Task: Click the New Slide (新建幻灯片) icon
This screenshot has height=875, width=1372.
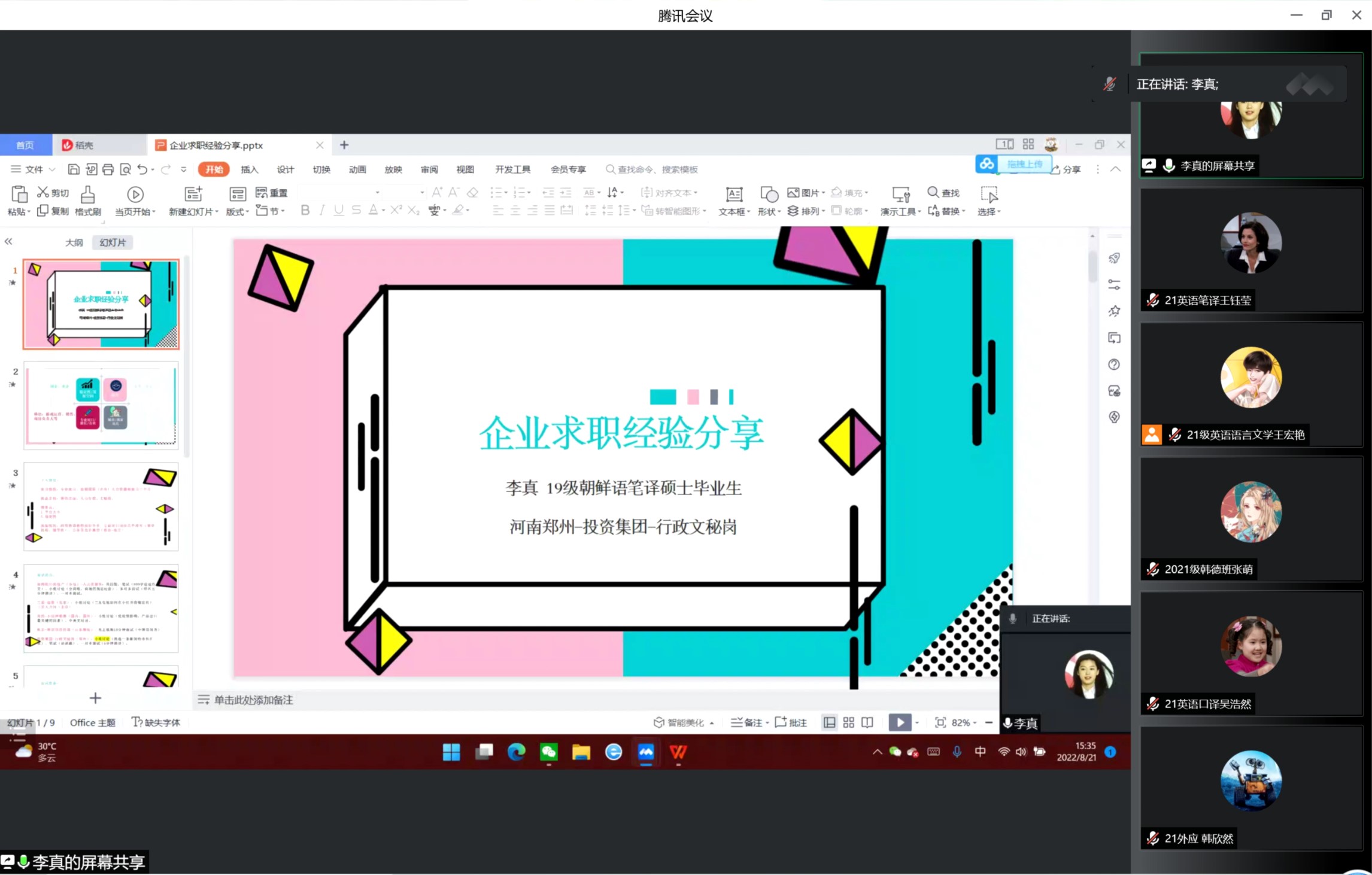Action: (x=193, y=194)
